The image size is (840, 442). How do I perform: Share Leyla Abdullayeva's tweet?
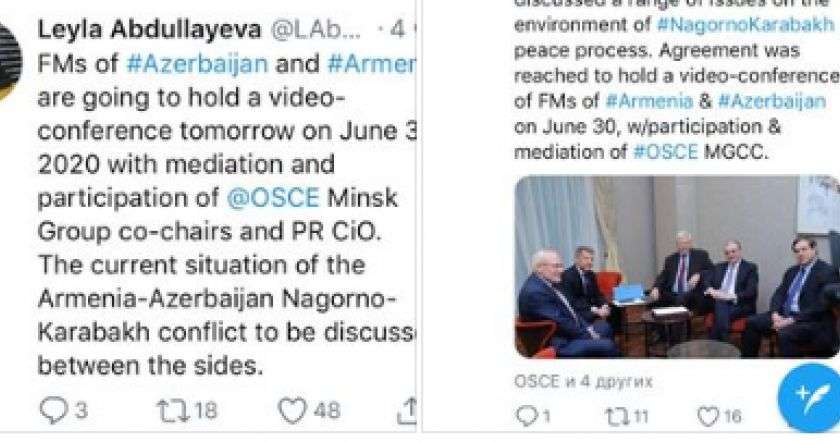[407, 411]
